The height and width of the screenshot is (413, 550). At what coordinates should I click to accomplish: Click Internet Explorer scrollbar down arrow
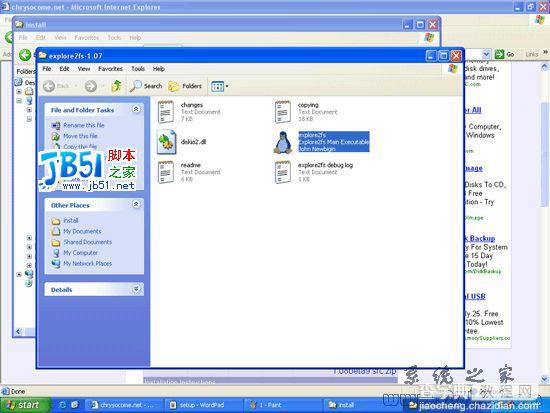click(545, 379)
